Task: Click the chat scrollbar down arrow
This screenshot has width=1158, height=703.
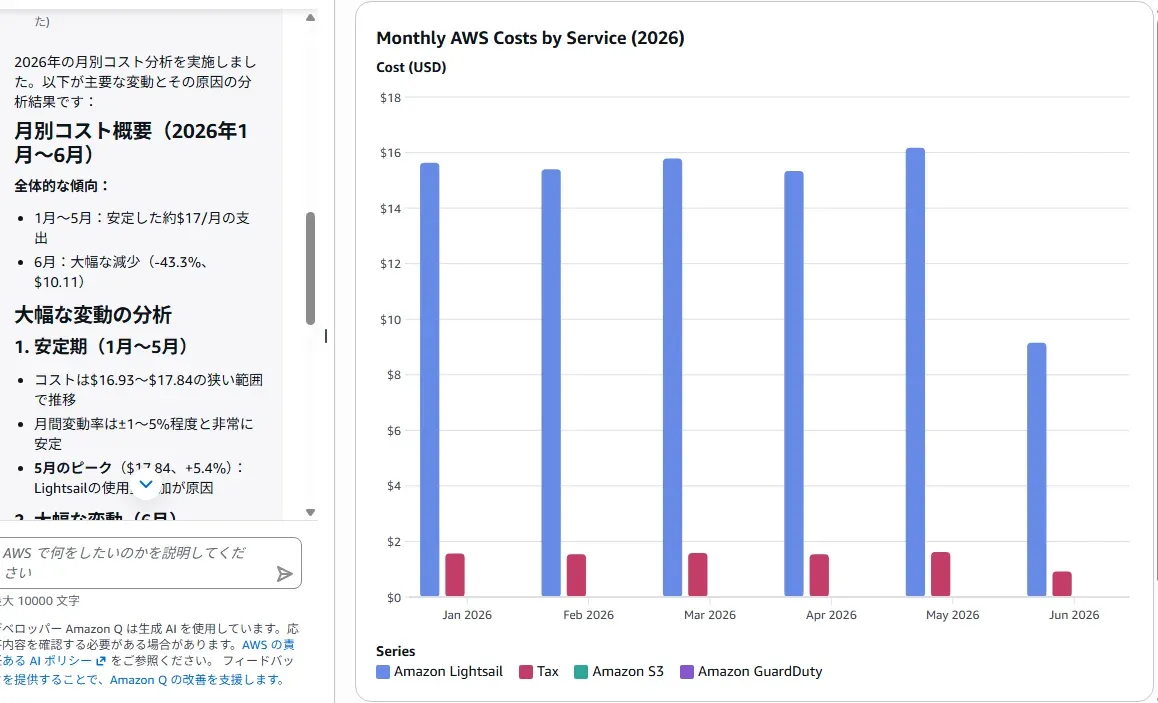Action: 310,512
